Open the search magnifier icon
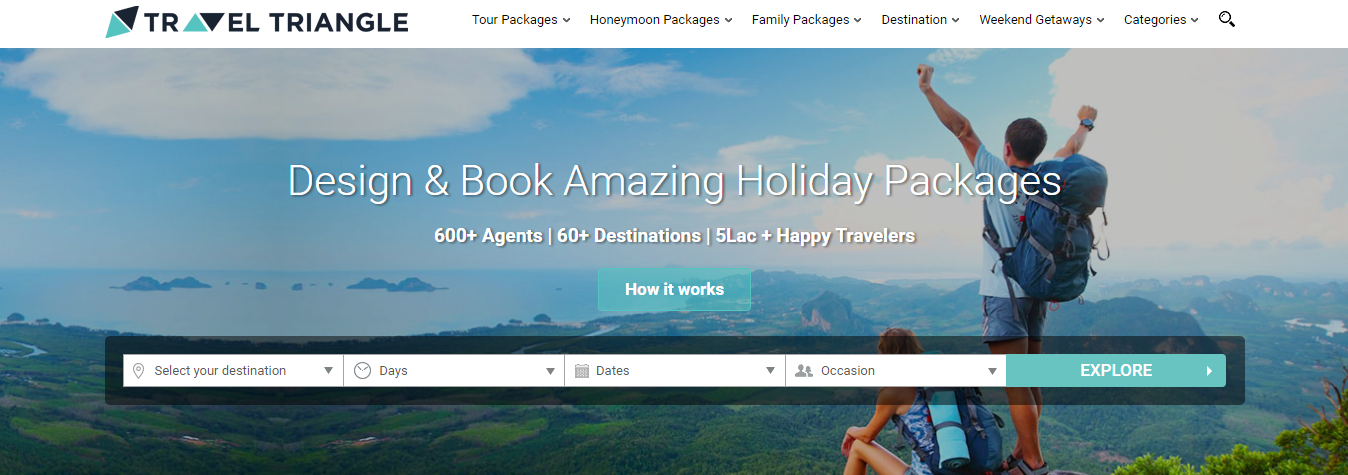 coord(1227,19)
